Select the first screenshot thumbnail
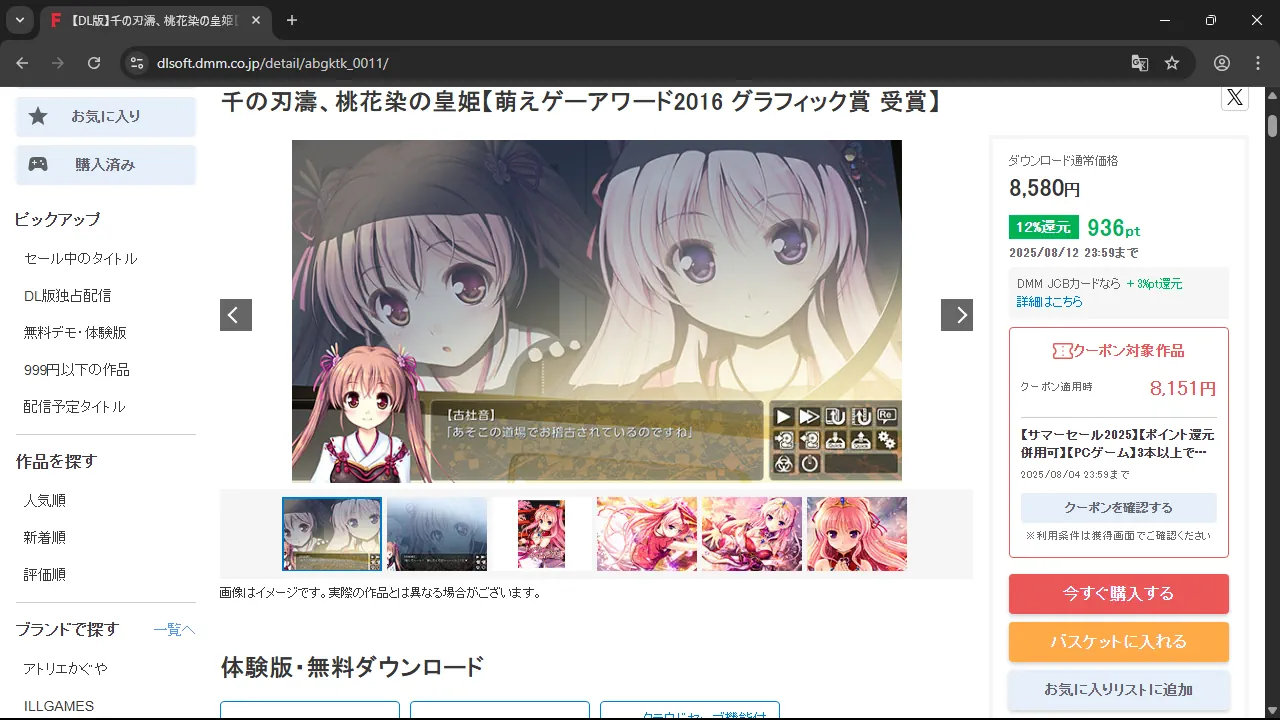1280x720 pixels. 332,534
